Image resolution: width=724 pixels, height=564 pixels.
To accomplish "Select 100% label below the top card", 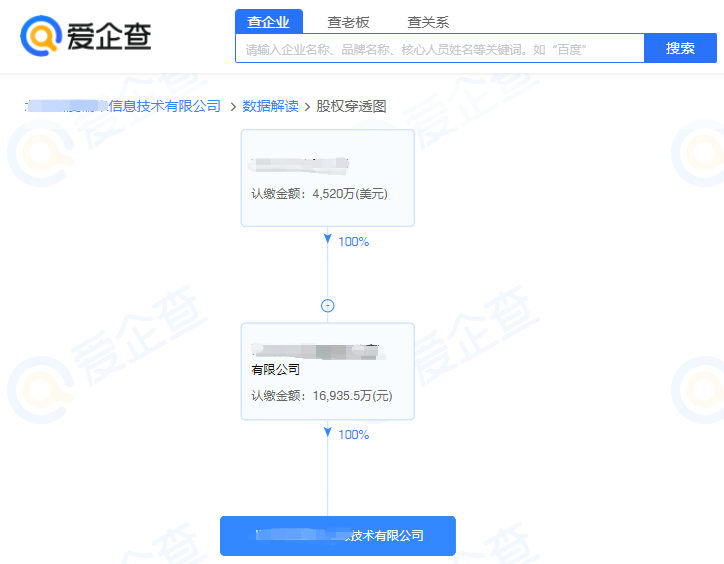I will pyautogui.click(x=354, y=242).
